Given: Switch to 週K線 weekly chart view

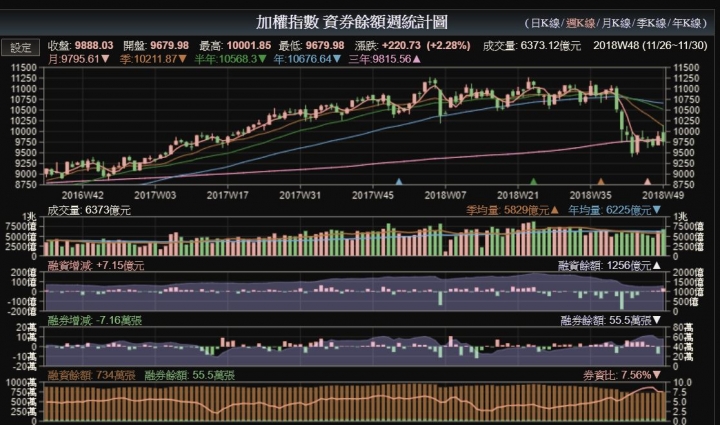Looking at the screenshot, I should click(580, 23).
